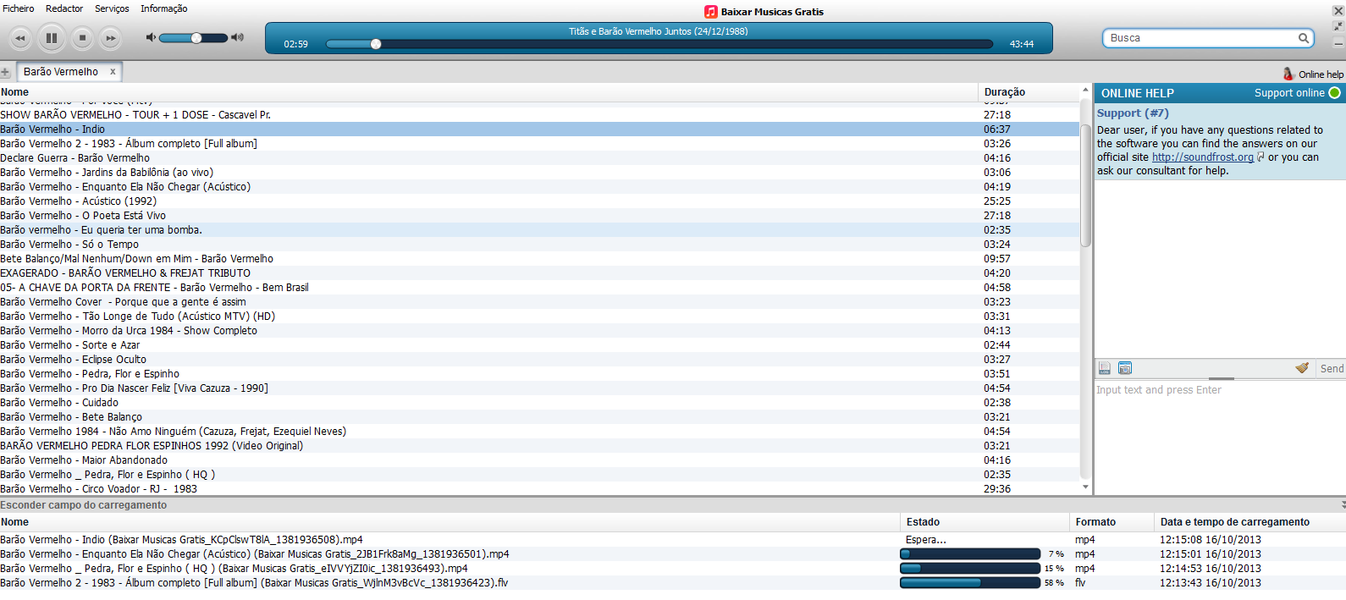1346x600 pixels.
Task: Select the Indio mp4 download in Espera state
Action: [x=673, y=539]
